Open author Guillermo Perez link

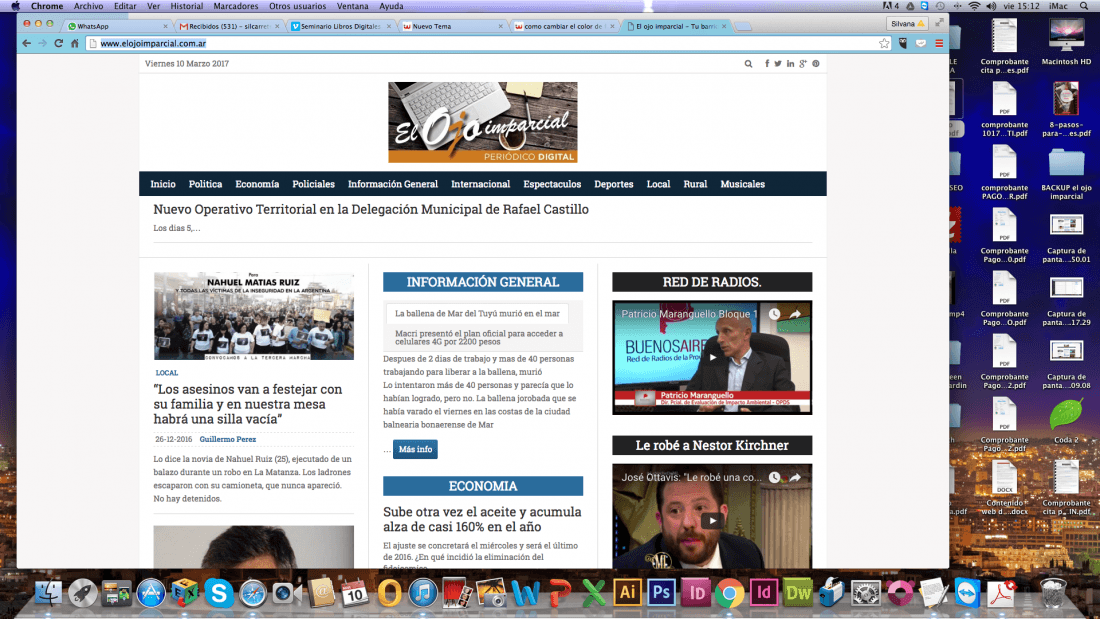(228, 439)
